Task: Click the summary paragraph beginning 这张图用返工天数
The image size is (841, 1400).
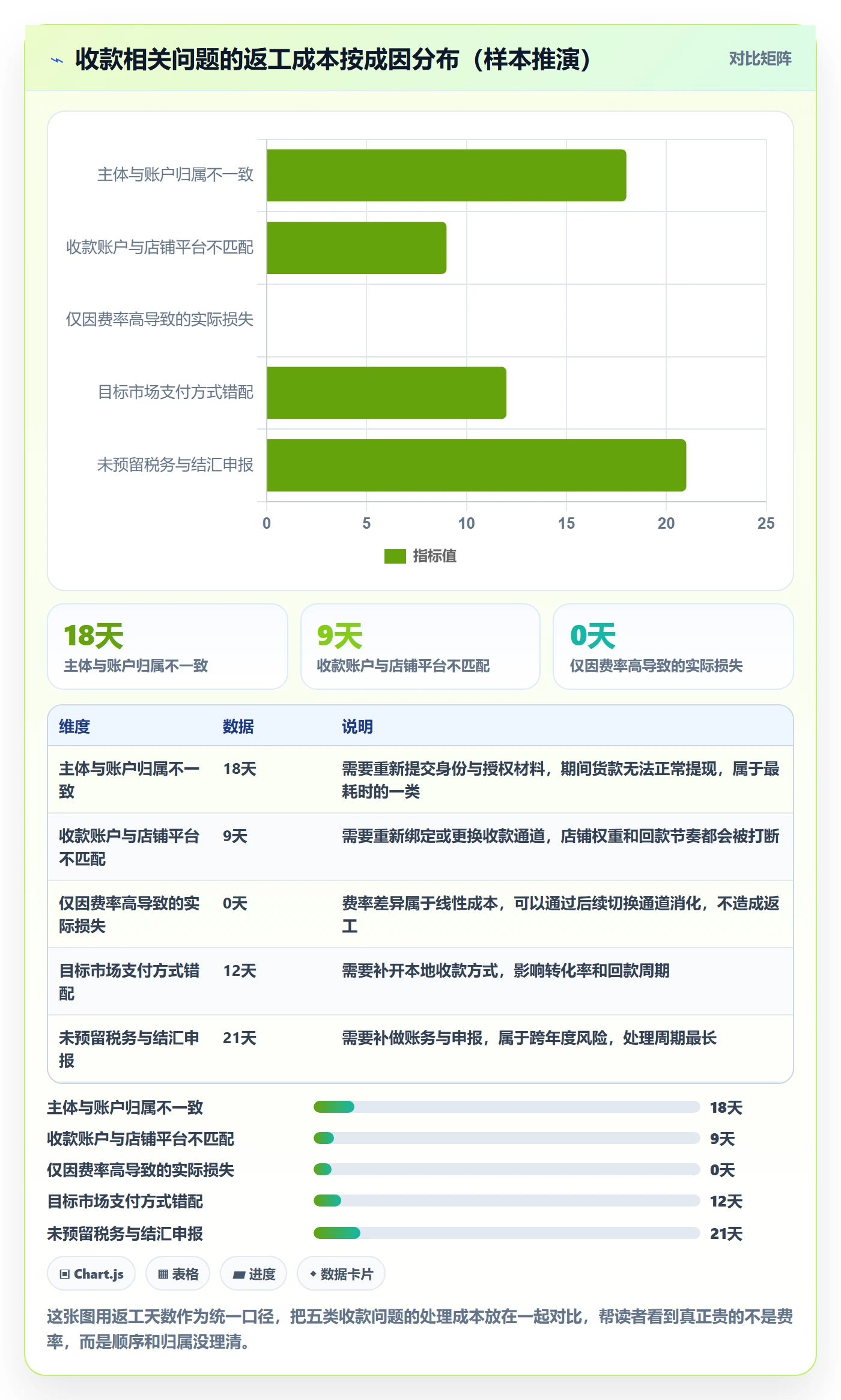Action: (x=420, y=1329)
